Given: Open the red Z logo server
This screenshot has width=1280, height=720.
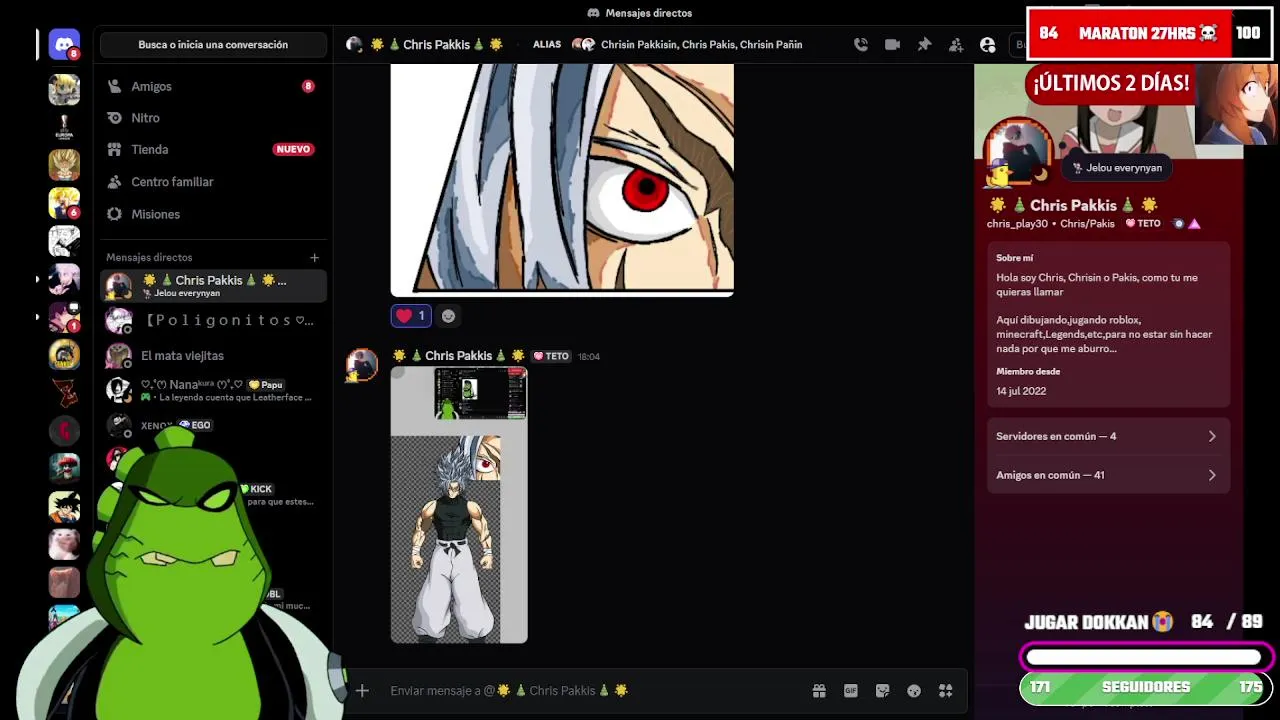Looking at the screenshot, I should point(64,393).
